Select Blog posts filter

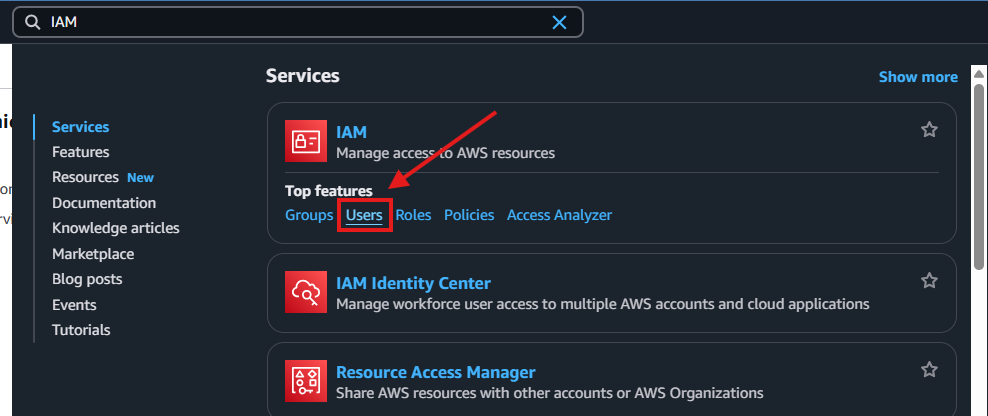87,279
